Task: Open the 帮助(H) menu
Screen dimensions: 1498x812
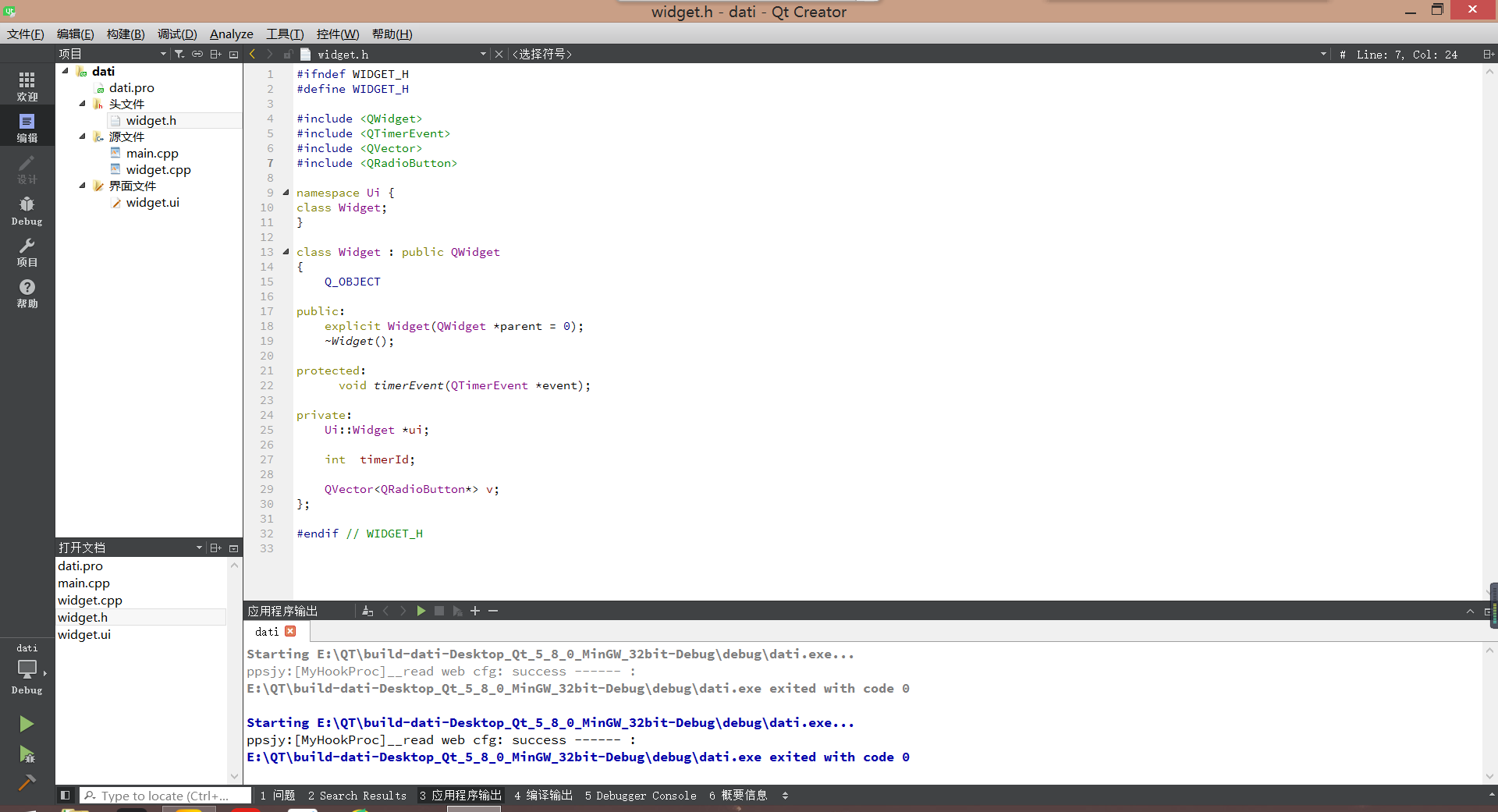Action: [392, 34]
